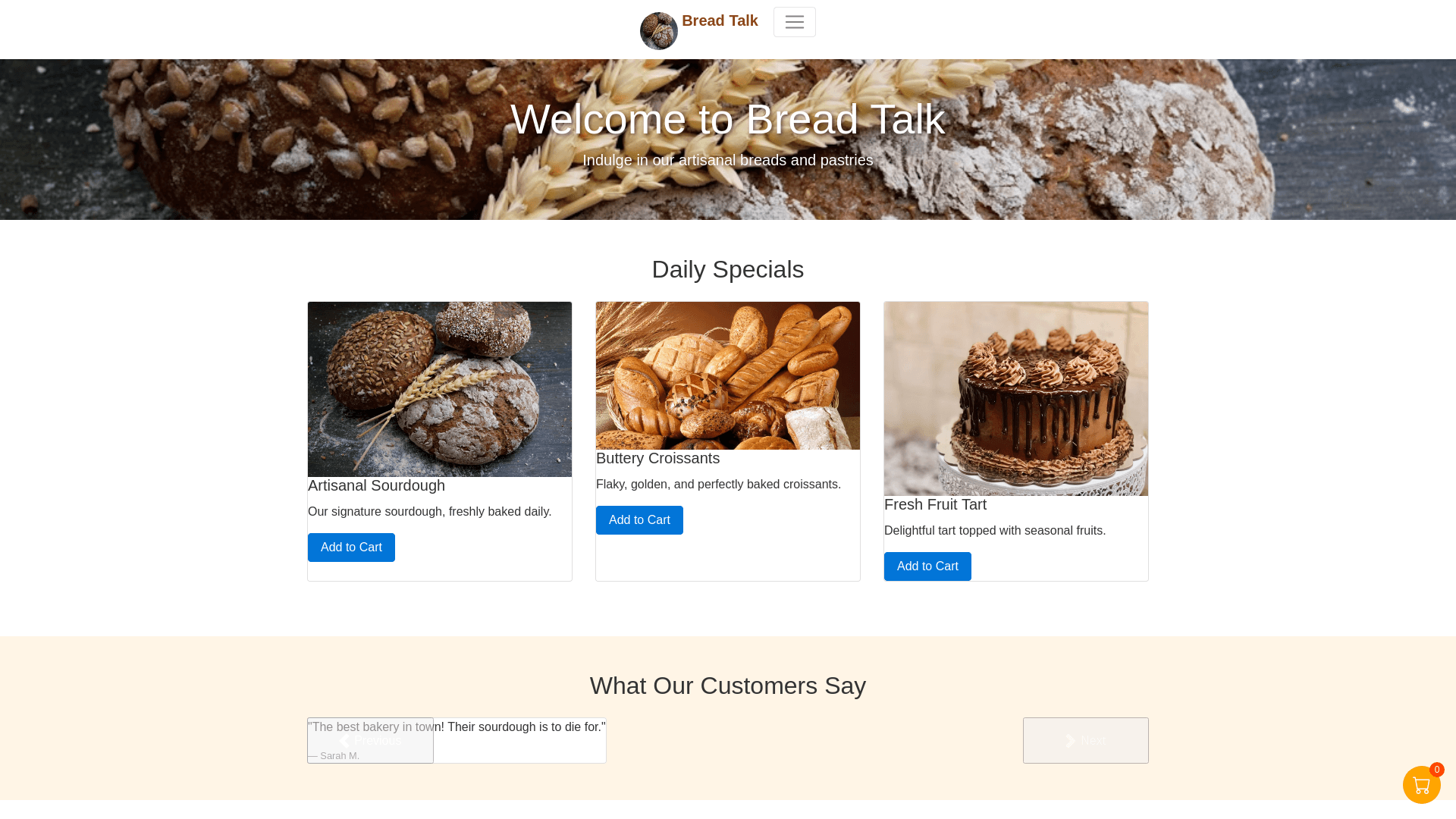1456x819 pixels.
Task: Click the Daily Specials section heading
Action: (x=728, y=269)
